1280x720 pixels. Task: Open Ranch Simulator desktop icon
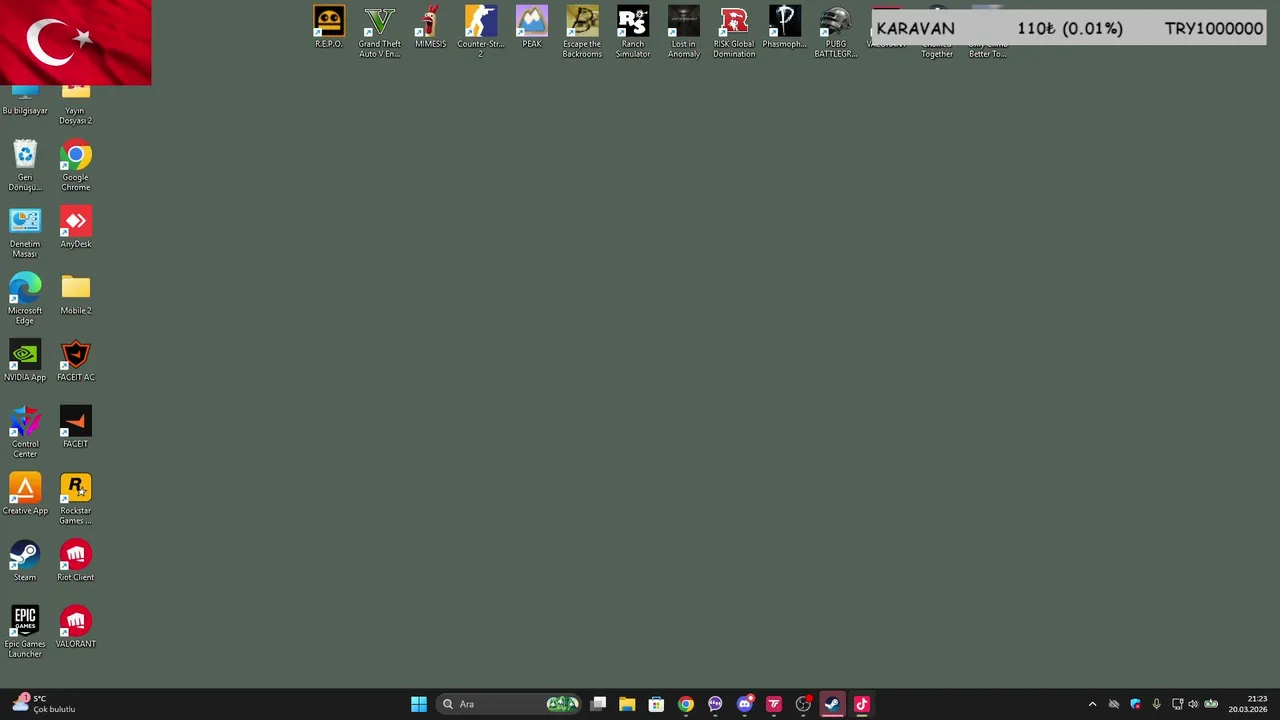(x=633, y=32)
